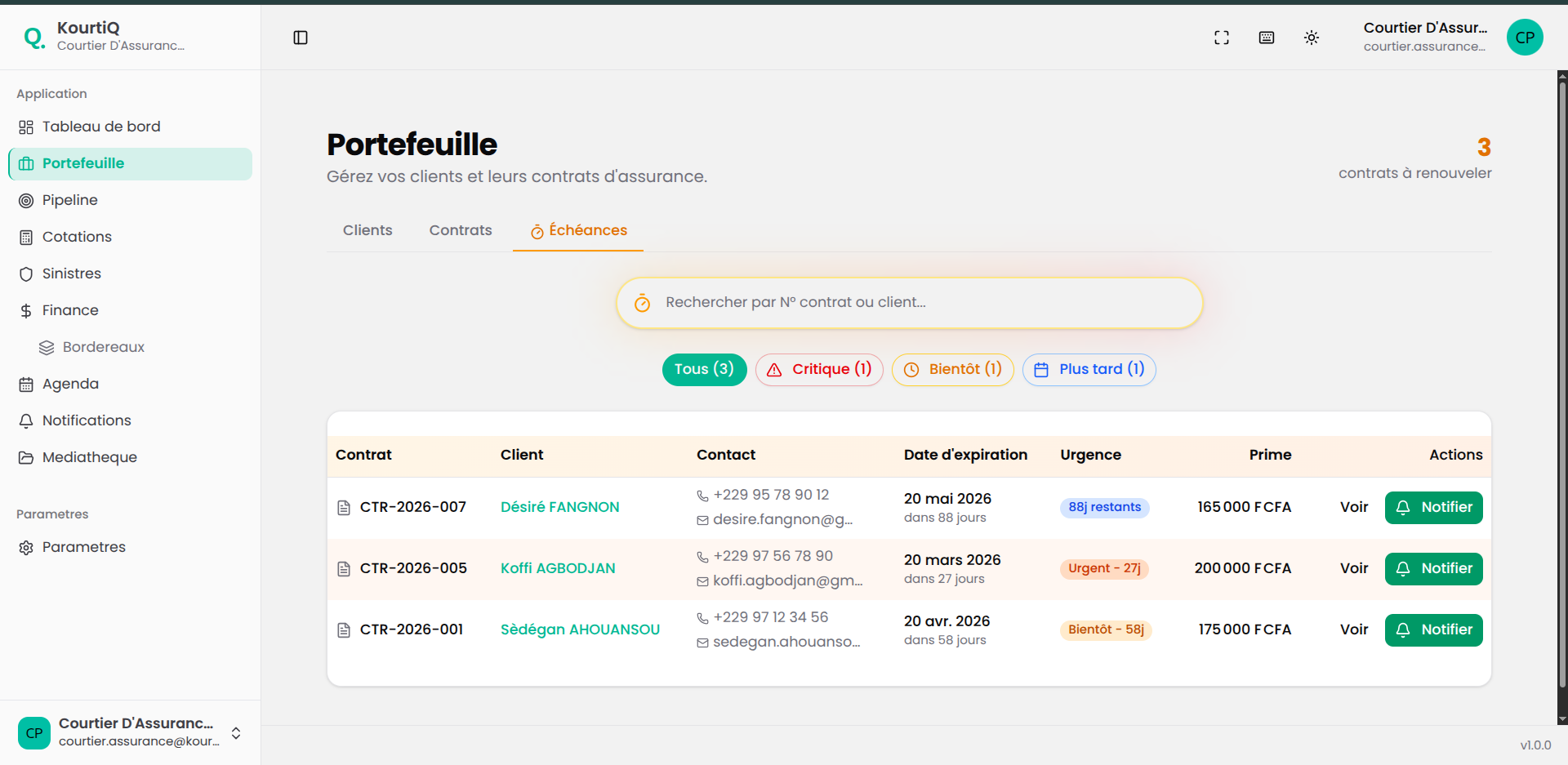Filter deadlines by Critique (1)
Screen dimensions: 1568x765
[x=818, y=369]
